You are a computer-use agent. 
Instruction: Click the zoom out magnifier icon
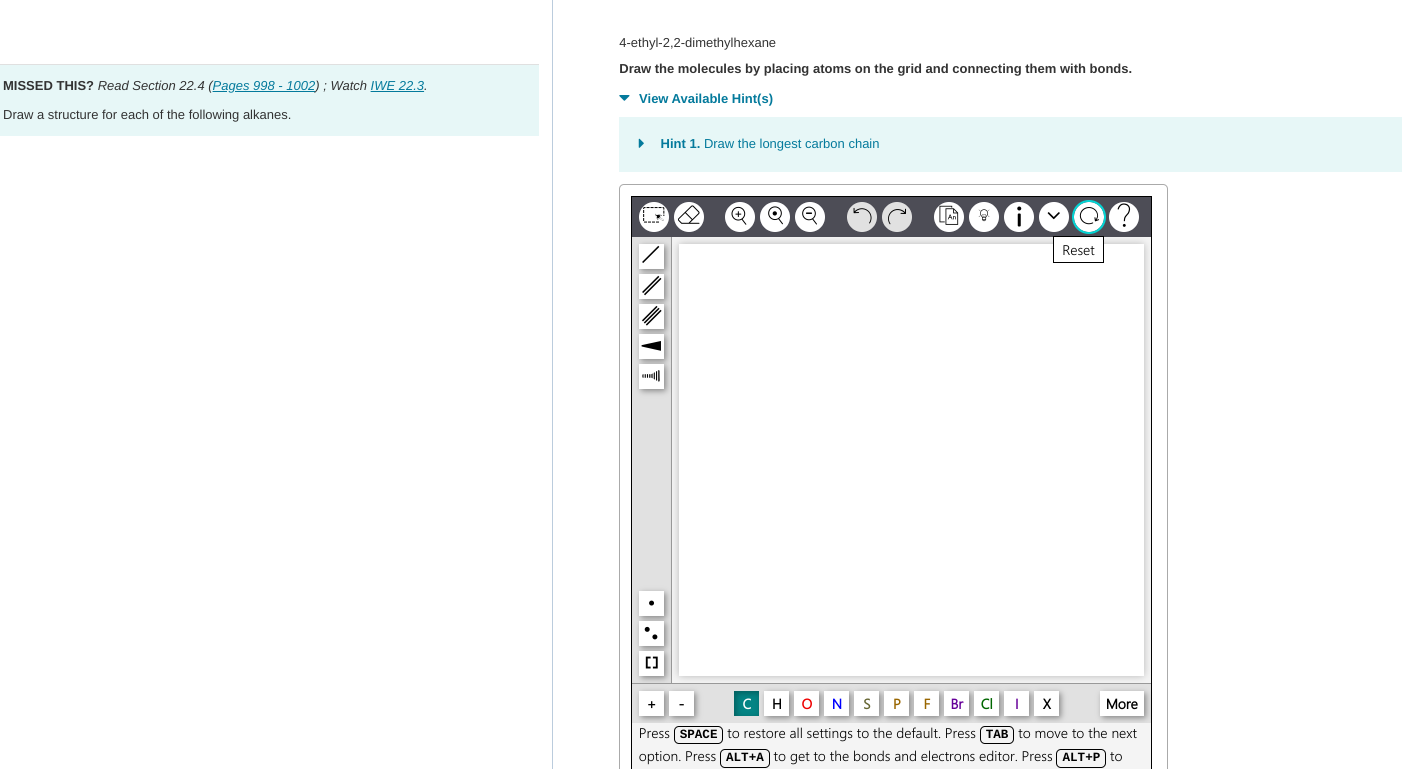(810, 216)
